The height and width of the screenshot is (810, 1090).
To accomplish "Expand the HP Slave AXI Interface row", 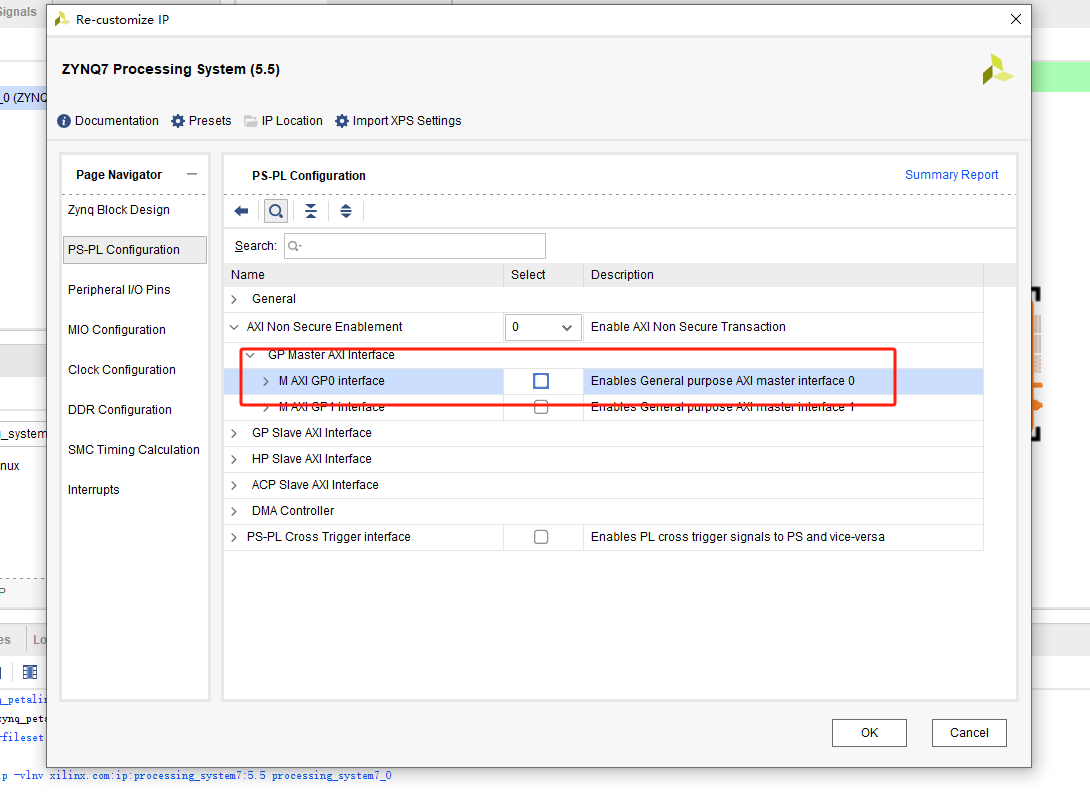I will click(x=234, y=460).
